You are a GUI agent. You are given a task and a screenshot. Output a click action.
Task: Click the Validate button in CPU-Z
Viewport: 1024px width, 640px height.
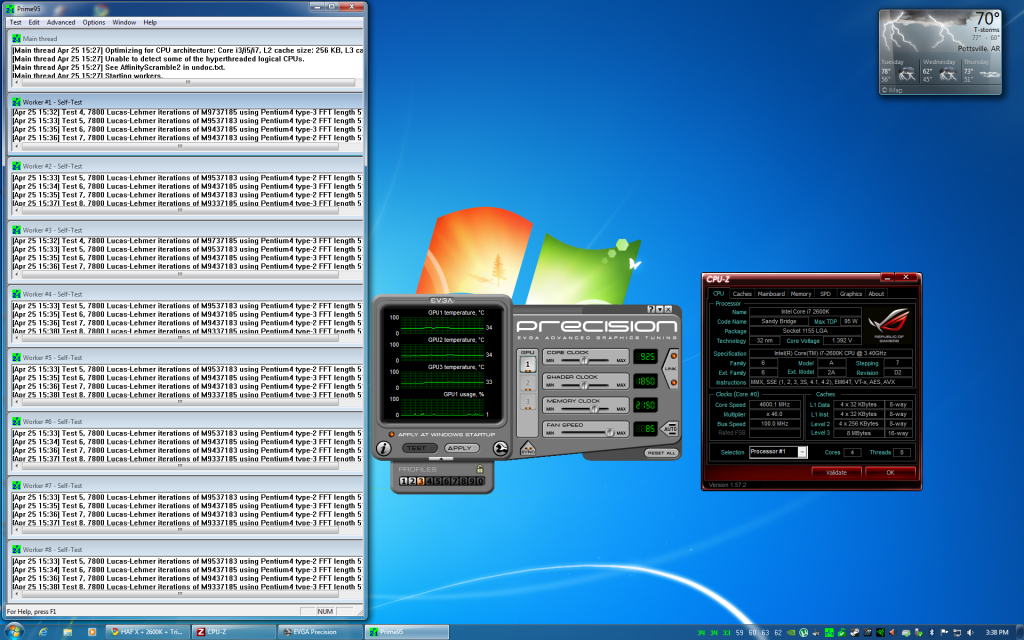(x=836, y=472)
